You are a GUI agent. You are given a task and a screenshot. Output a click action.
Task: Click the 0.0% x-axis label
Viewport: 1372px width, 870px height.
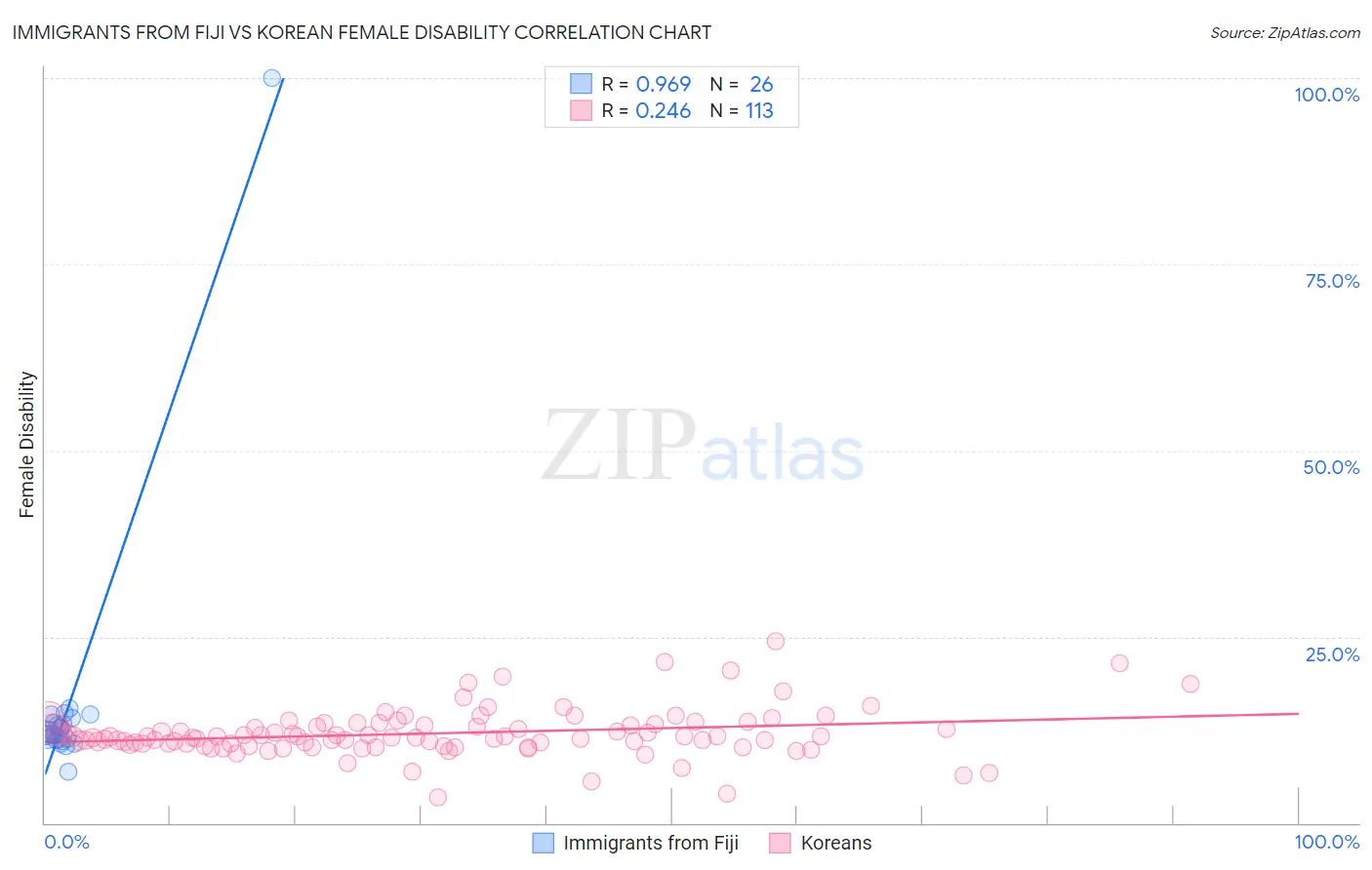(66, 842)
